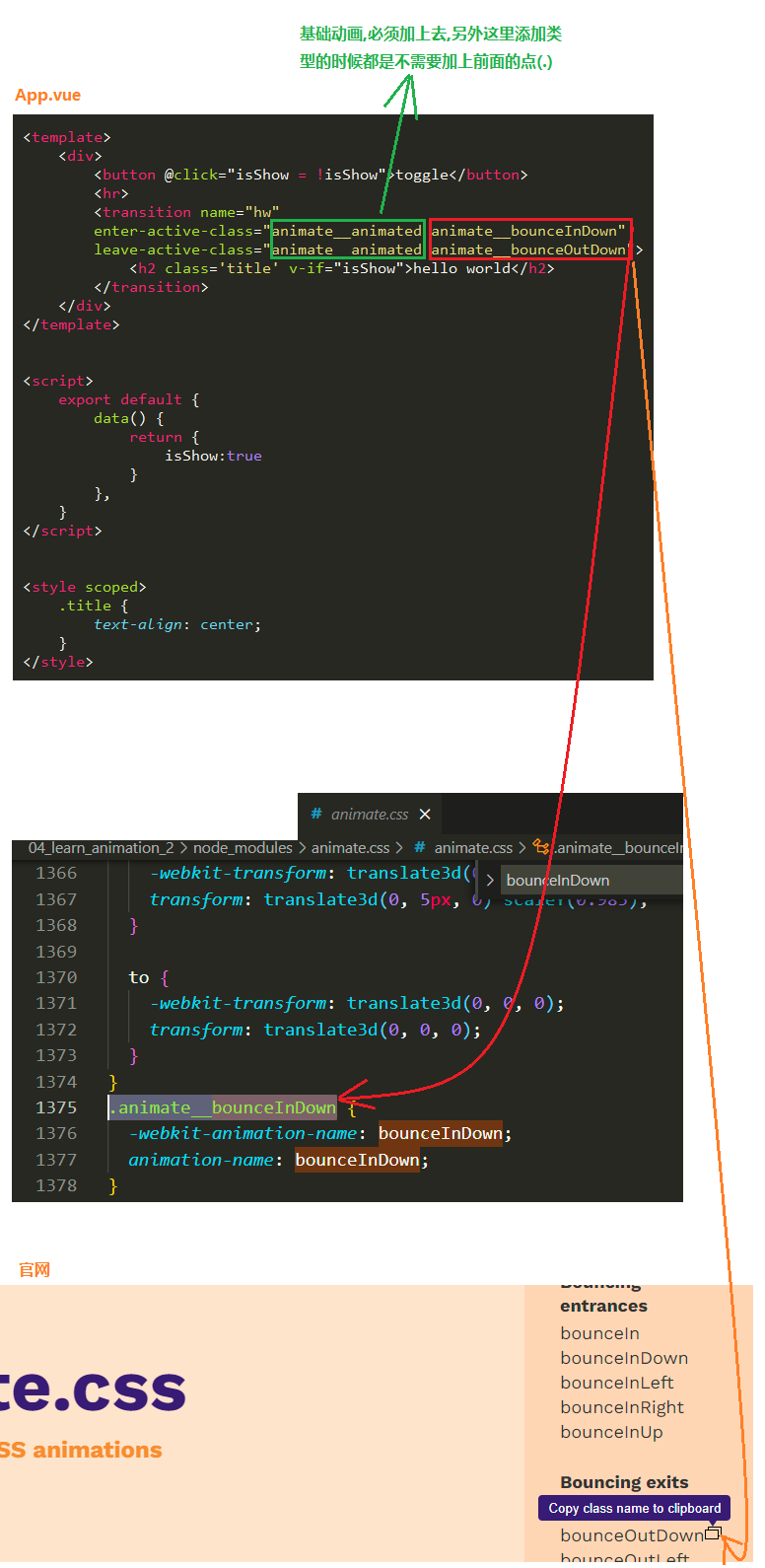Viewport: 765px width, 1568px height.
Task: Click the 官网 label
Action: [35, 1270]
